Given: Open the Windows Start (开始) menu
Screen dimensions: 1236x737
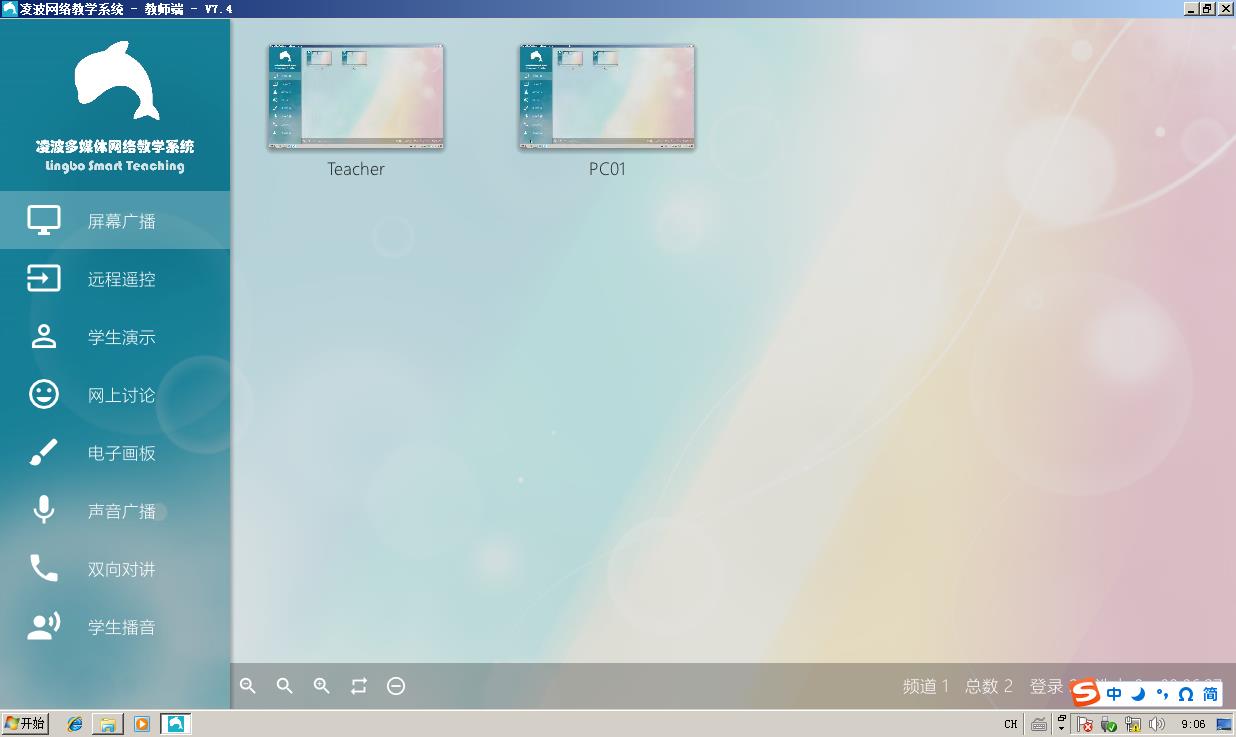Looking at the screenshot, I should click(x=26, y=724).
